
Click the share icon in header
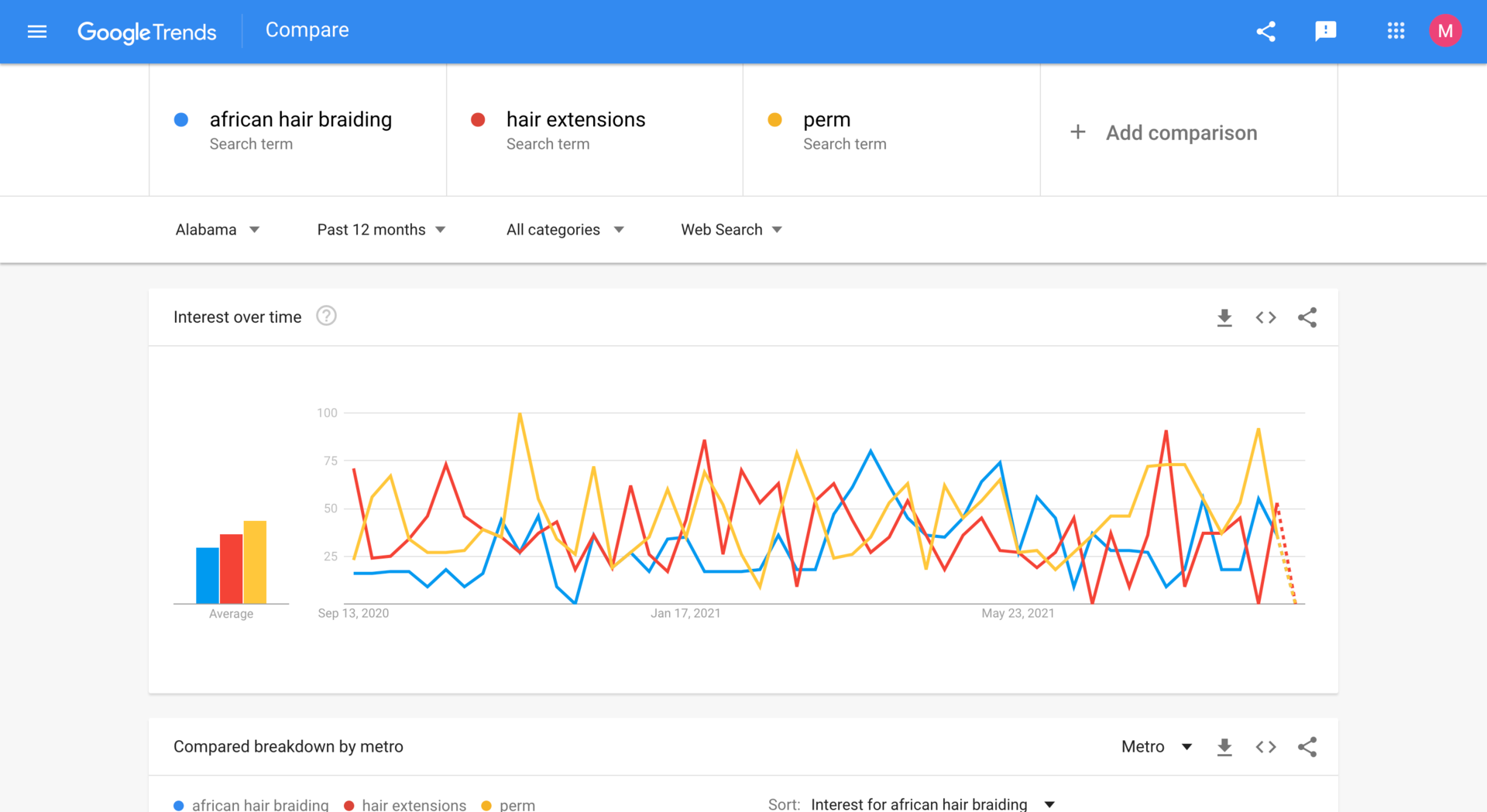pos(1265,32)
